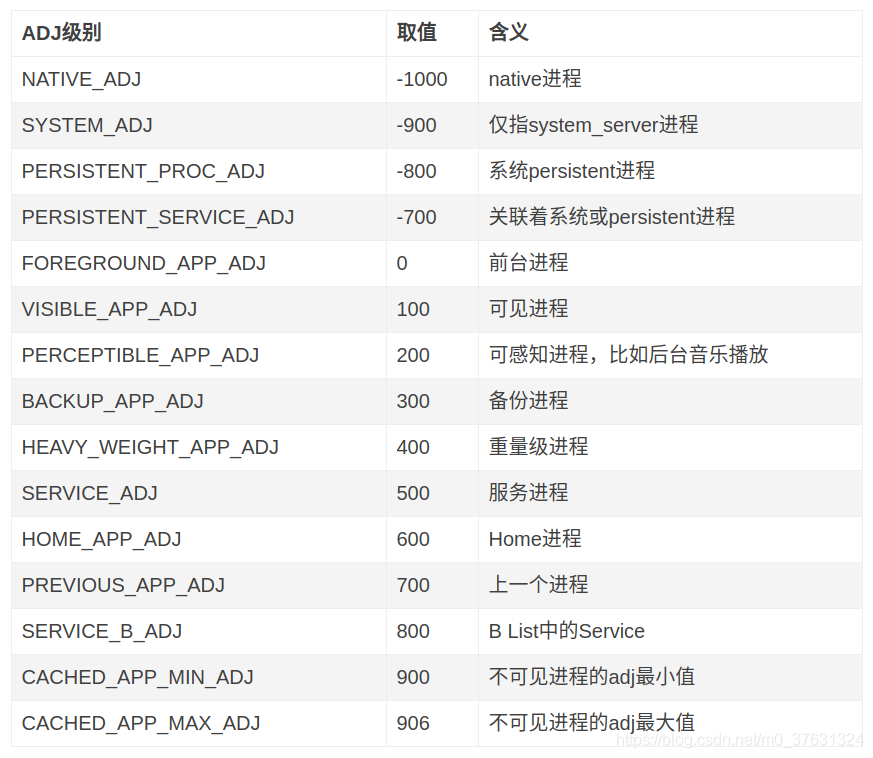Select the 重量级进程 text
This screenshot has height=758, width=873.
click(x=538, y=447)
